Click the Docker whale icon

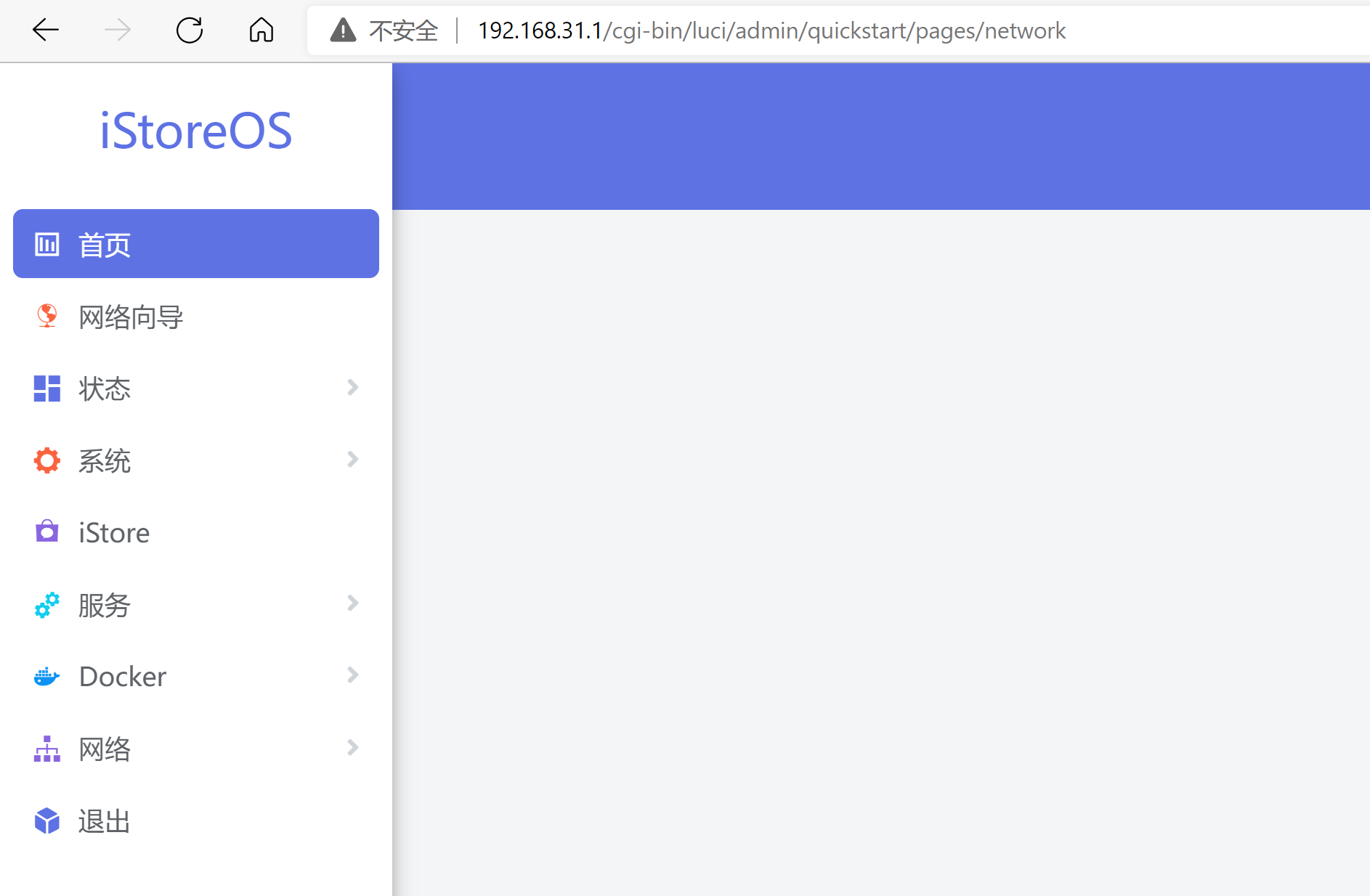click(46, 675)
